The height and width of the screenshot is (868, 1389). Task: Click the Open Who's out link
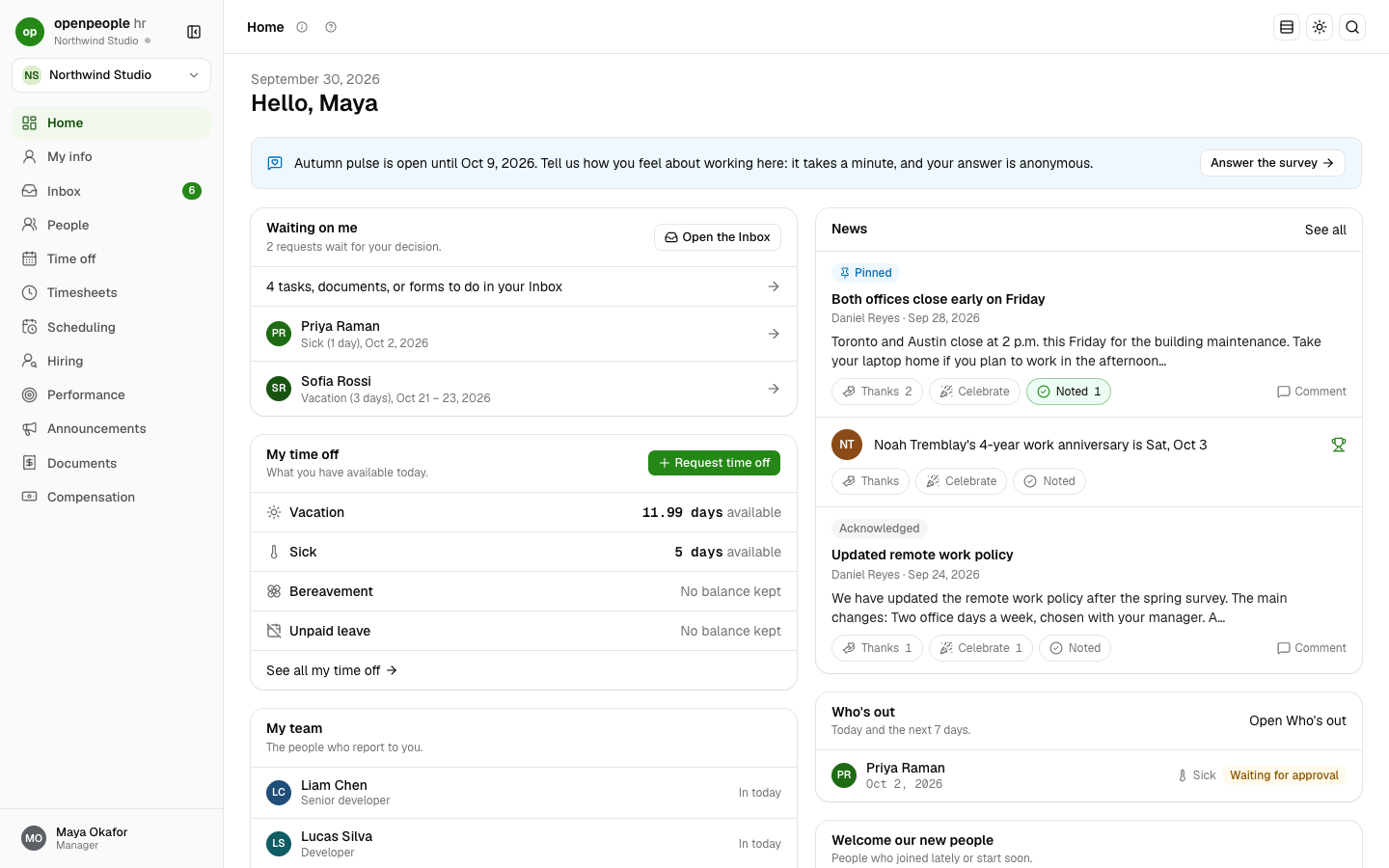coord(1297,720)
